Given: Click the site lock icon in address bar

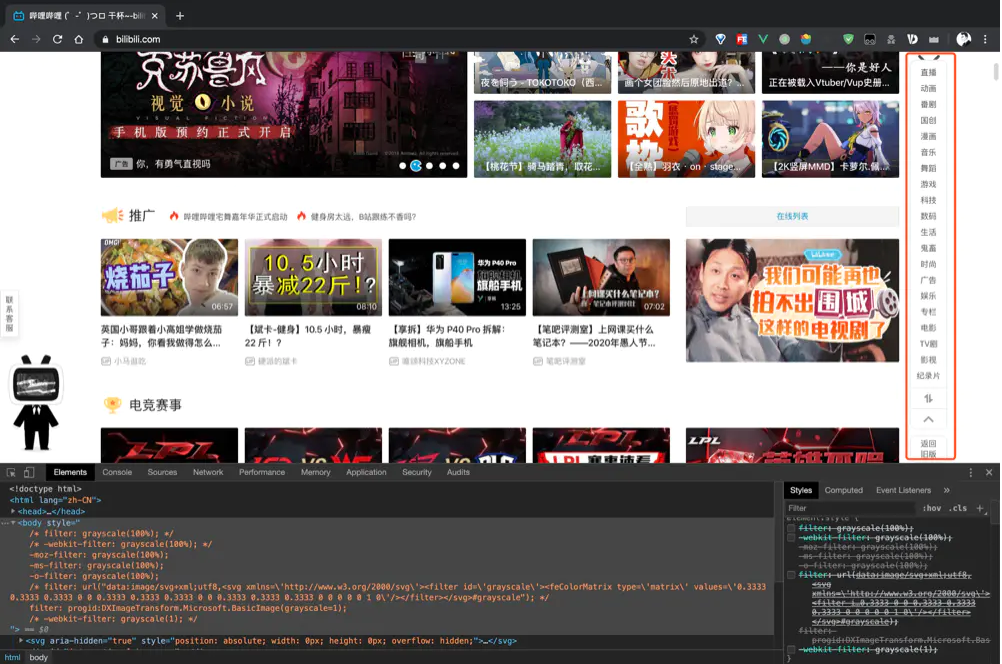Looking at the screenshot, I should point(105,39).
